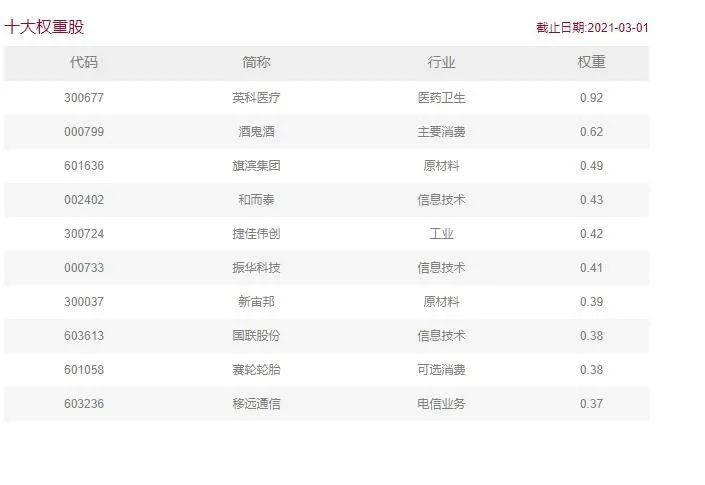Image resolution: width=705 pixels, height=485 pixels.
Task: Select the weight value 0.42
Action: (x=591, y=234)
